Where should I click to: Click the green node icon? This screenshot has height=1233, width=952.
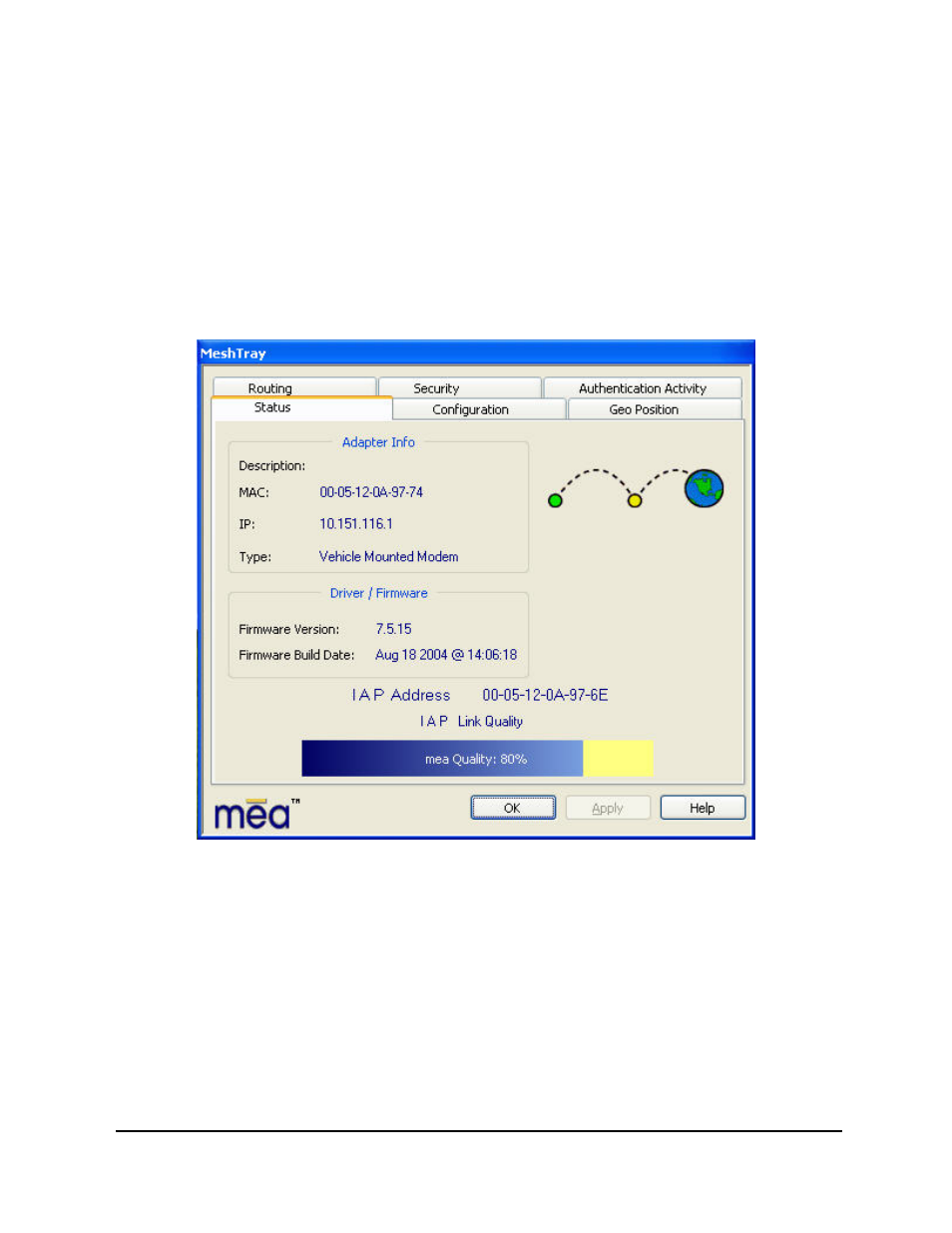point(555,500)
